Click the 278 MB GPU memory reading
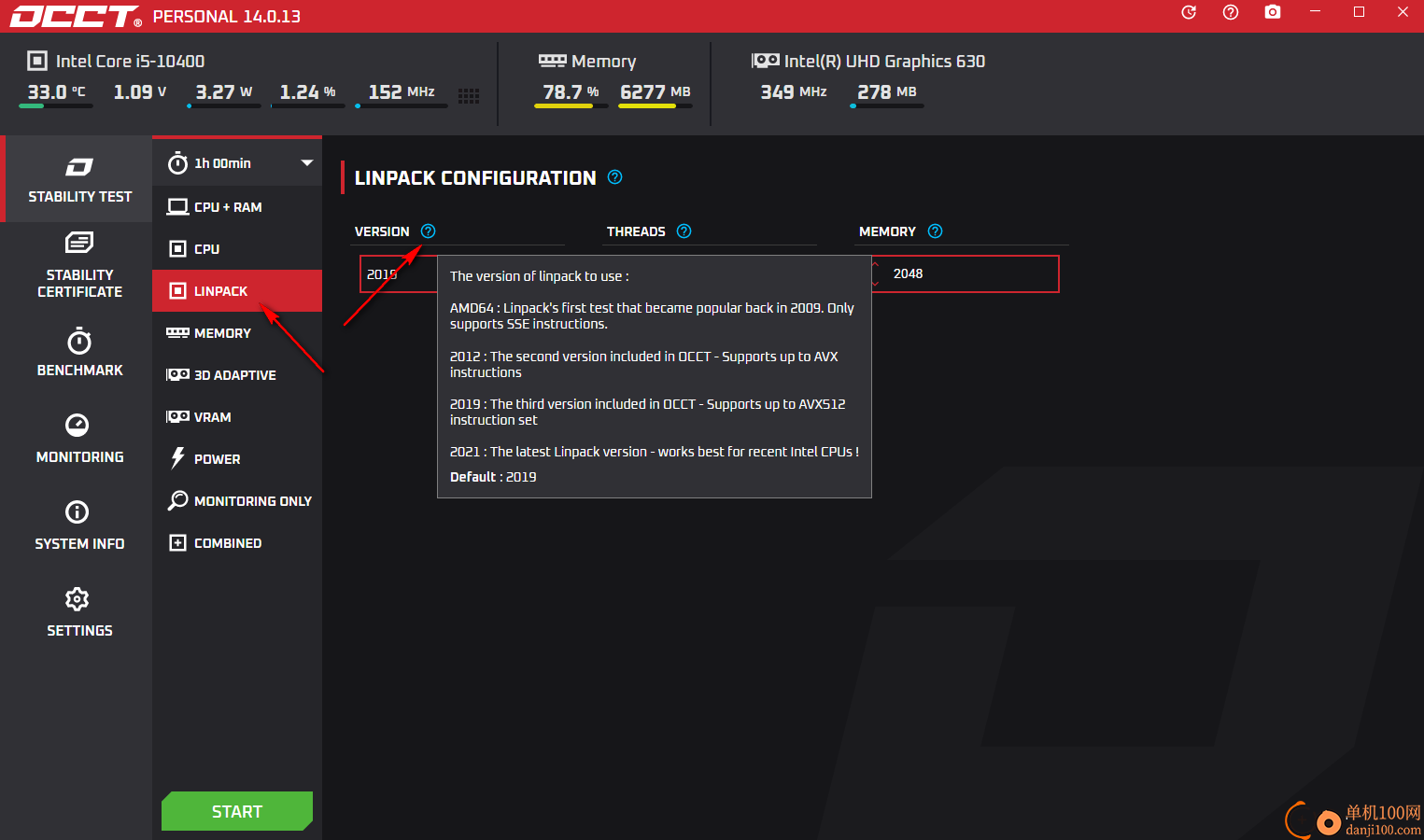Viewport: 1424px width, 840px height. [x=887, y=92]
